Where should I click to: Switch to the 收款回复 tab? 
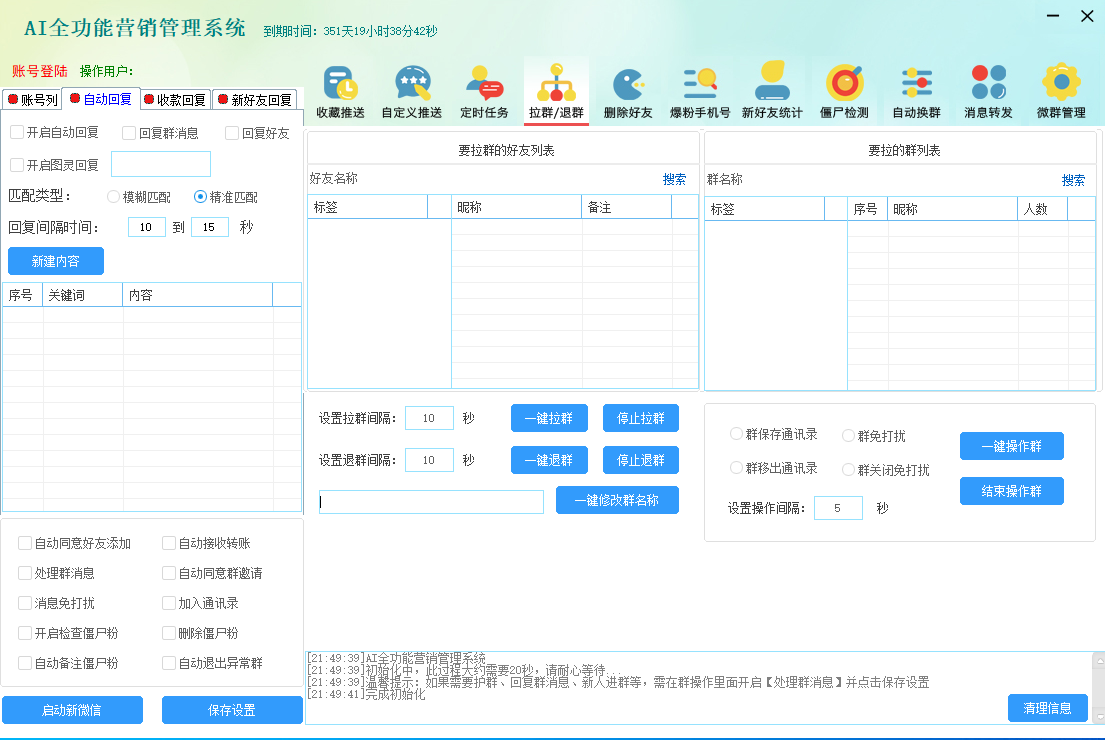(175, 99)
